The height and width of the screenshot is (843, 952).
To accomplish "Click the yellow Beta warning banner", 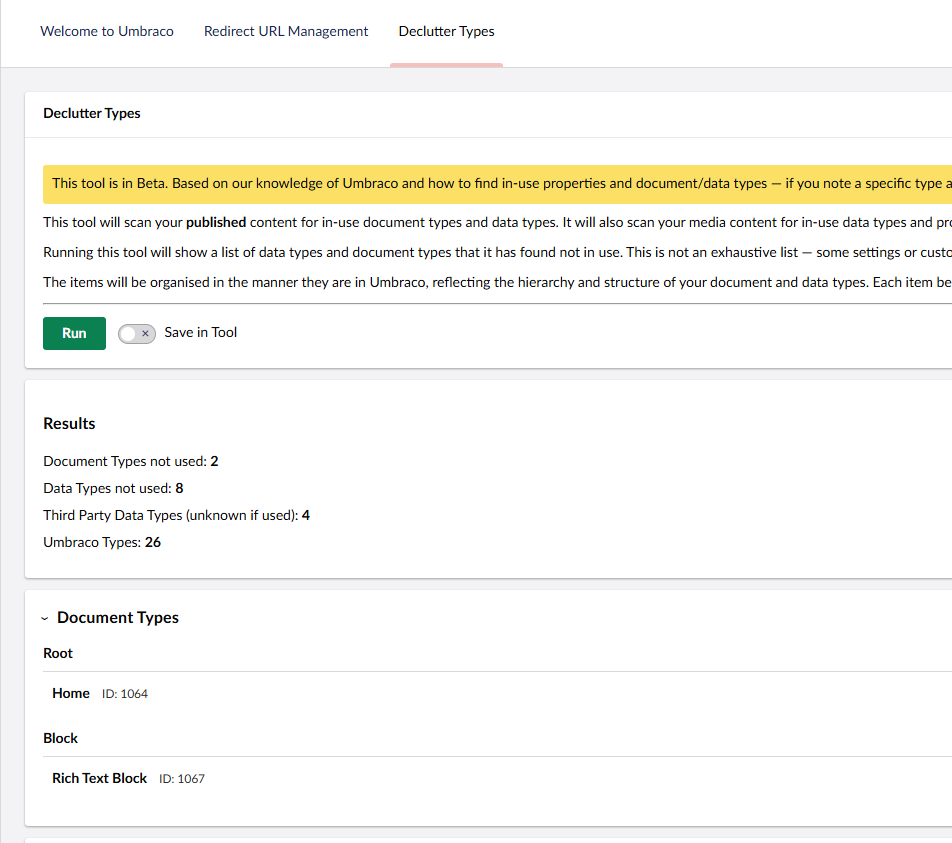I will pos(497,184).
